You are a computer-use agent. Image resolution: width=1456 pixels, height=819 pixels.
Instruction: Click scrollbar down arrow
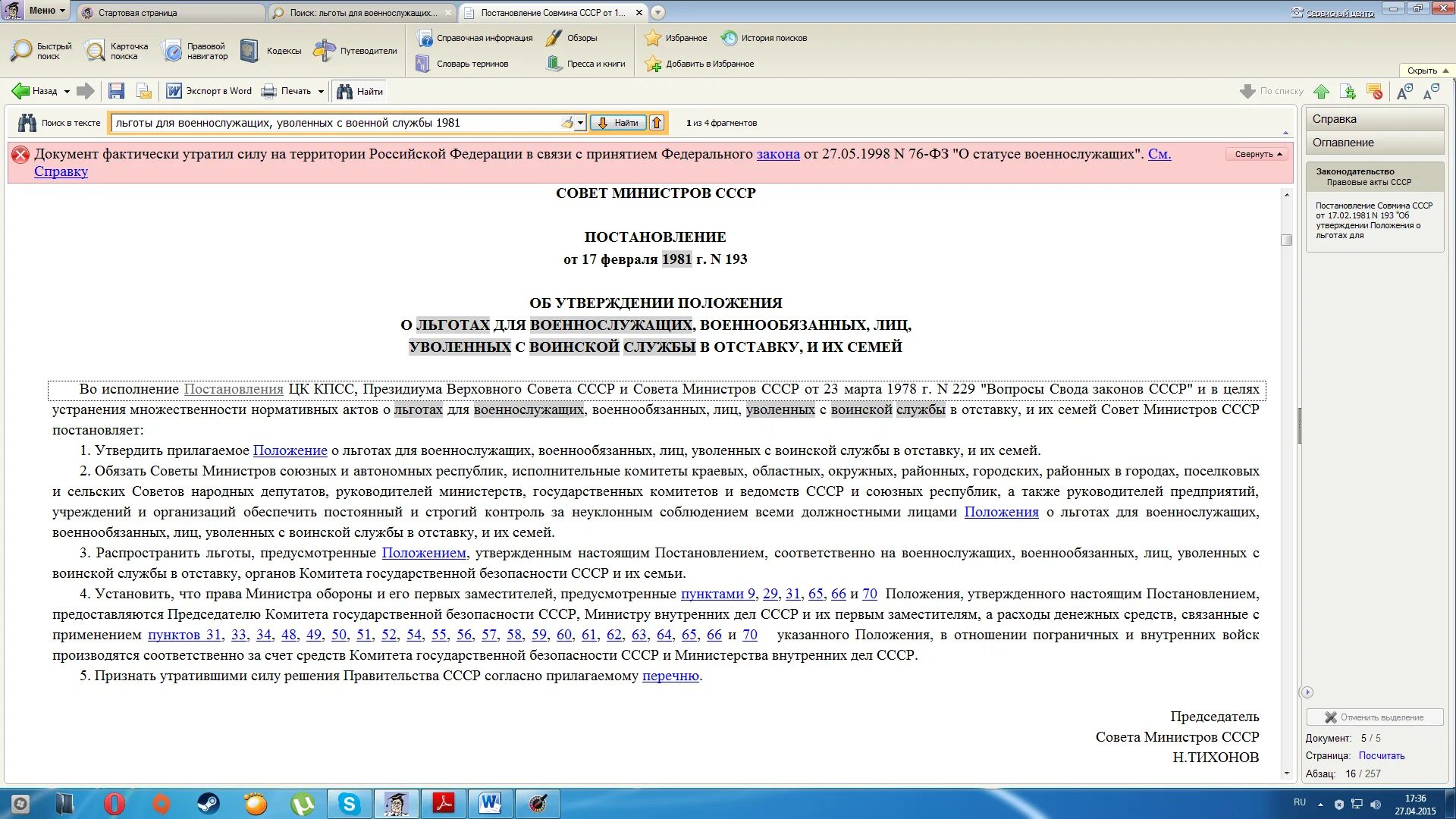[1286, 774]
